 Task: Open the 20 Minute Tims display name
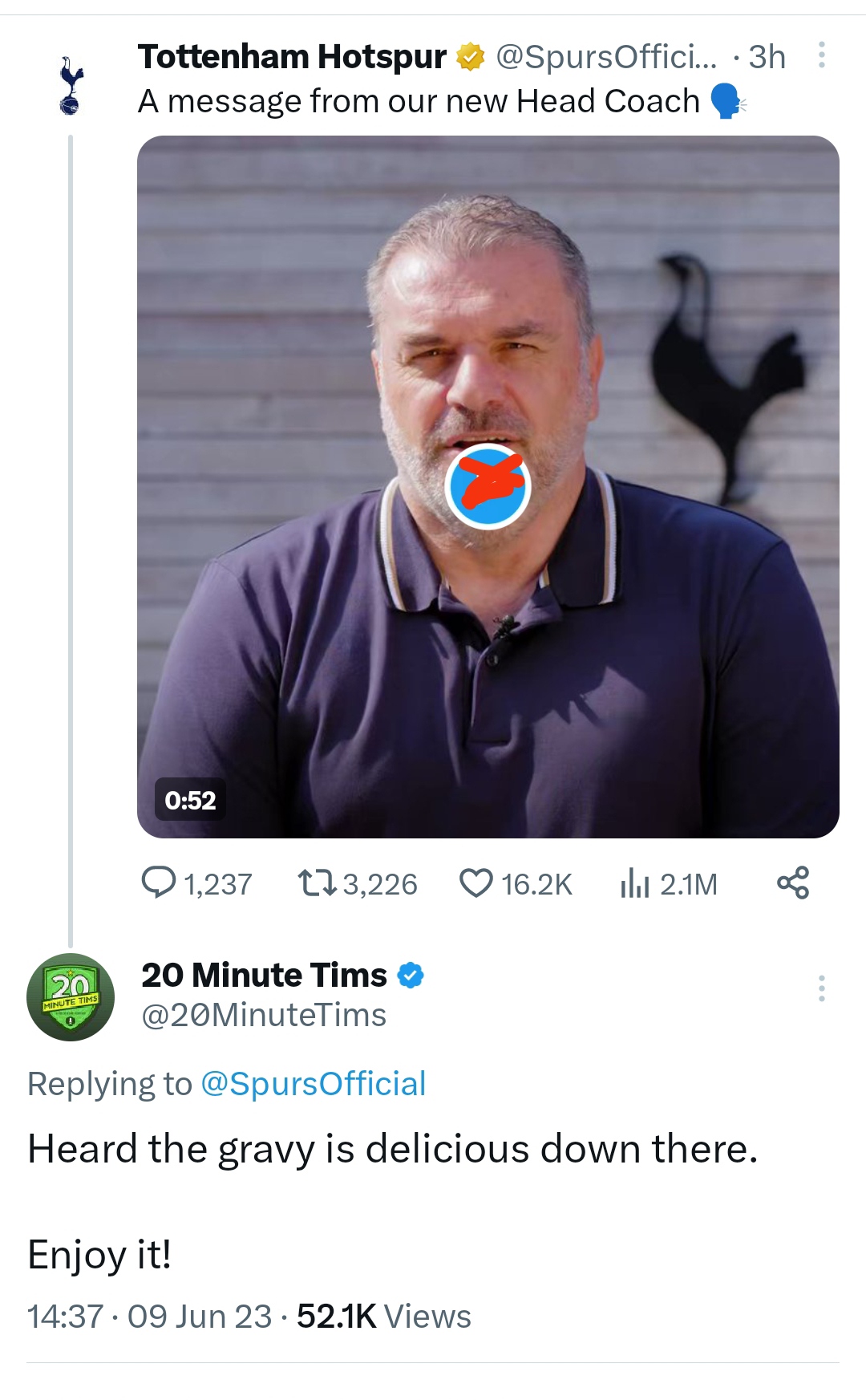pos(264,976)
